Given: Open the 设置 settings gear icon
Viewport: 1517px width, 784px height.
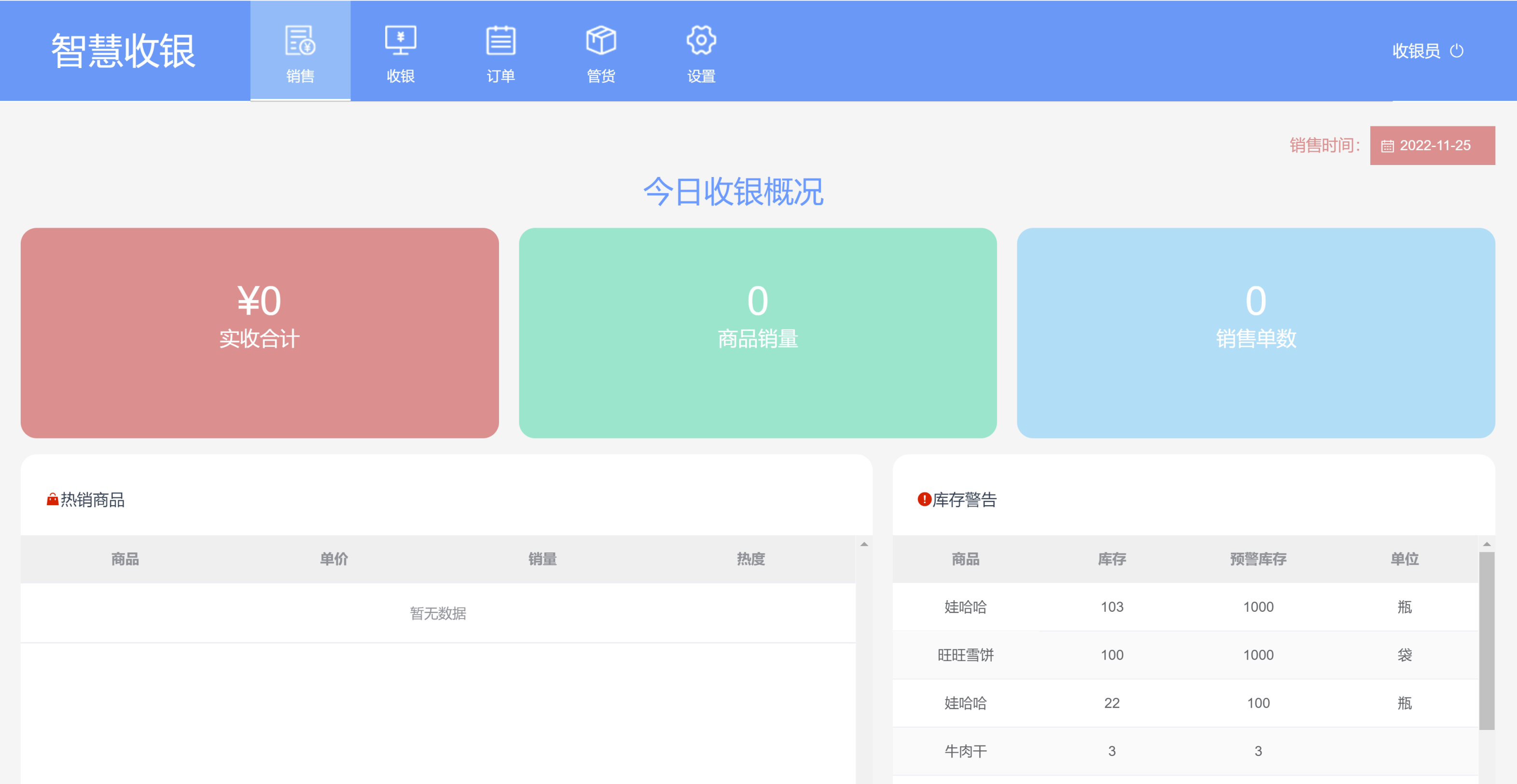Looking at the screenshot, I should click(701, 40).
